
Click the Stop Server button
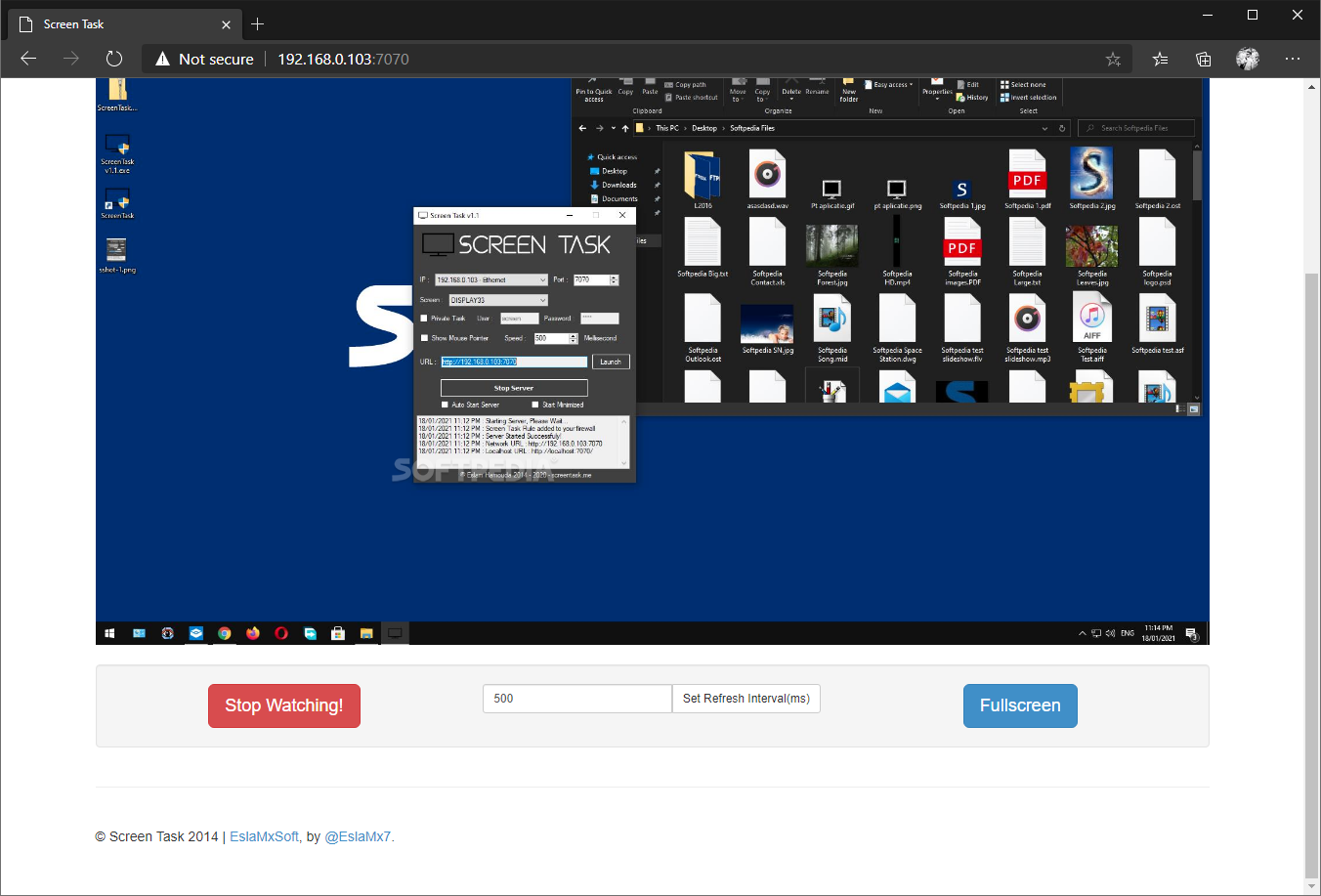point(514,388)
